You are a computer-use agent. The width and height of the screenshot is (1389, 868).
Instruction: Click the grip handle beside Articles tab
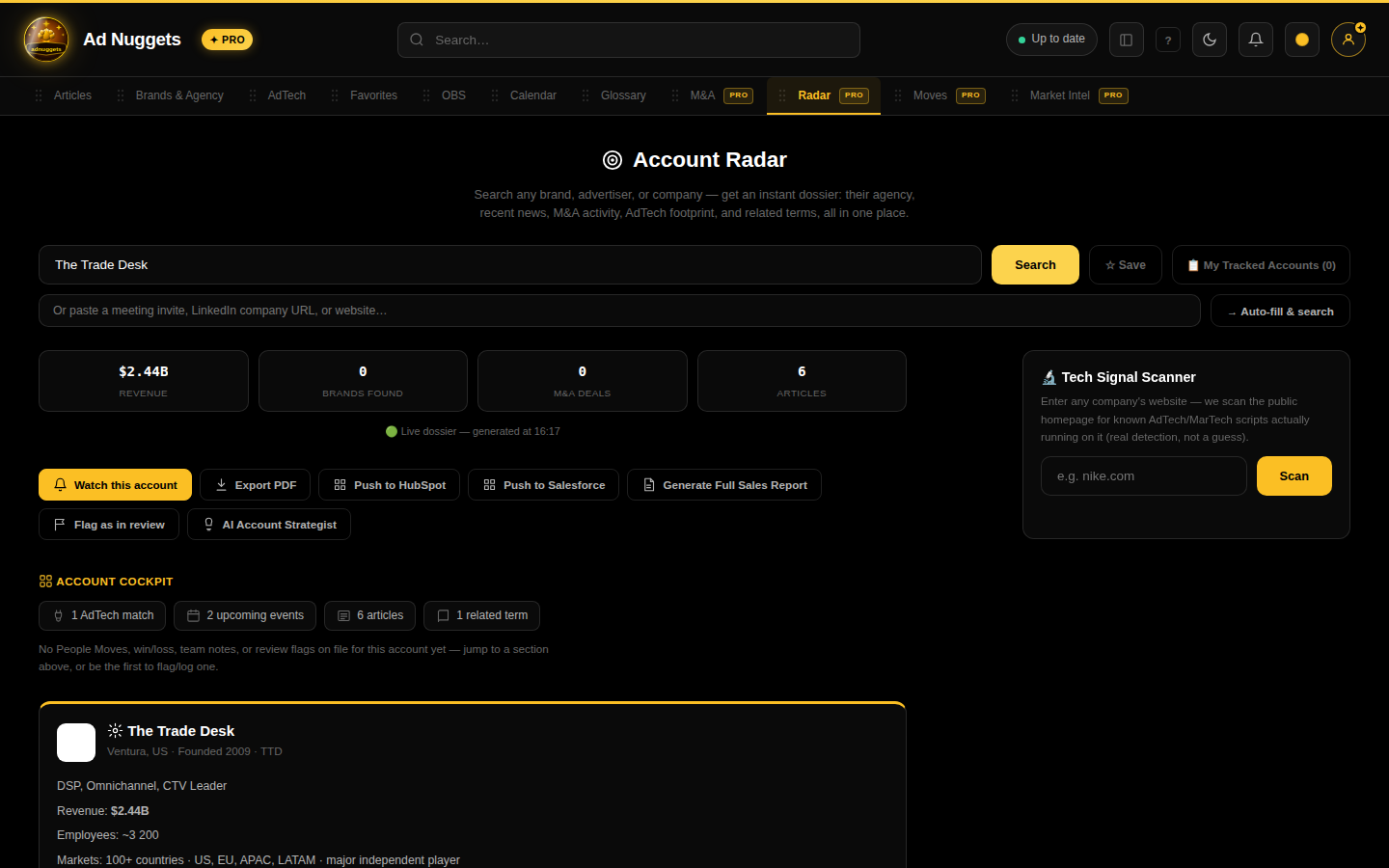coord(39,95)
